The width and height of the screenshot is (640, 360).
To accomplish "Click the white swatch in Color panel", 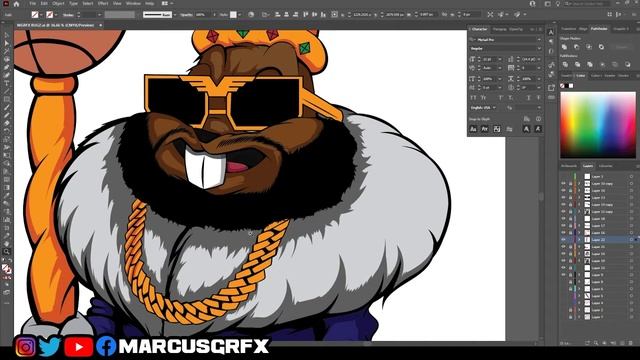I will tap(571, 86).
